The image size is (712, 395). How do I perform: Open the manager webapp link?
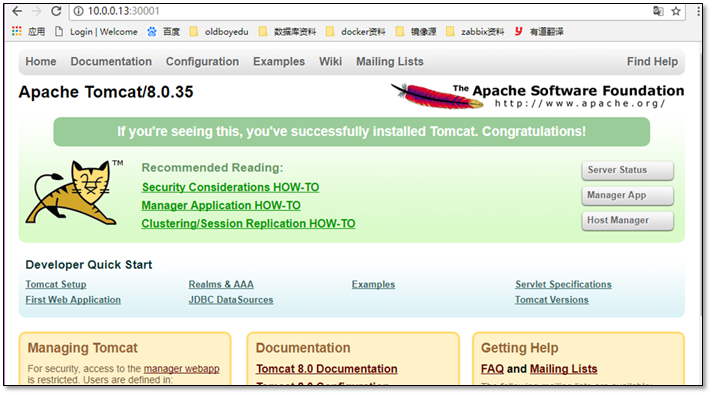coord(182,369)
